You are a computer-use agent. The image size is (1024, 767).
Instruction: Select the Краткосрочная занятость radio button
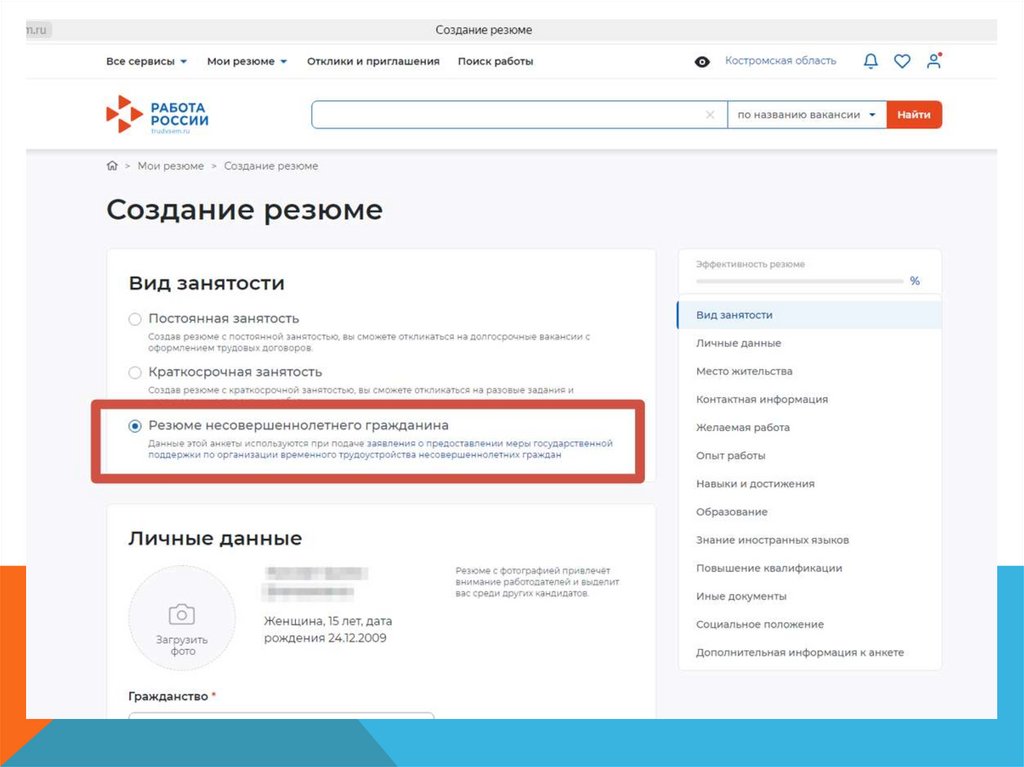pyautogui.click(x=135, y=372)
